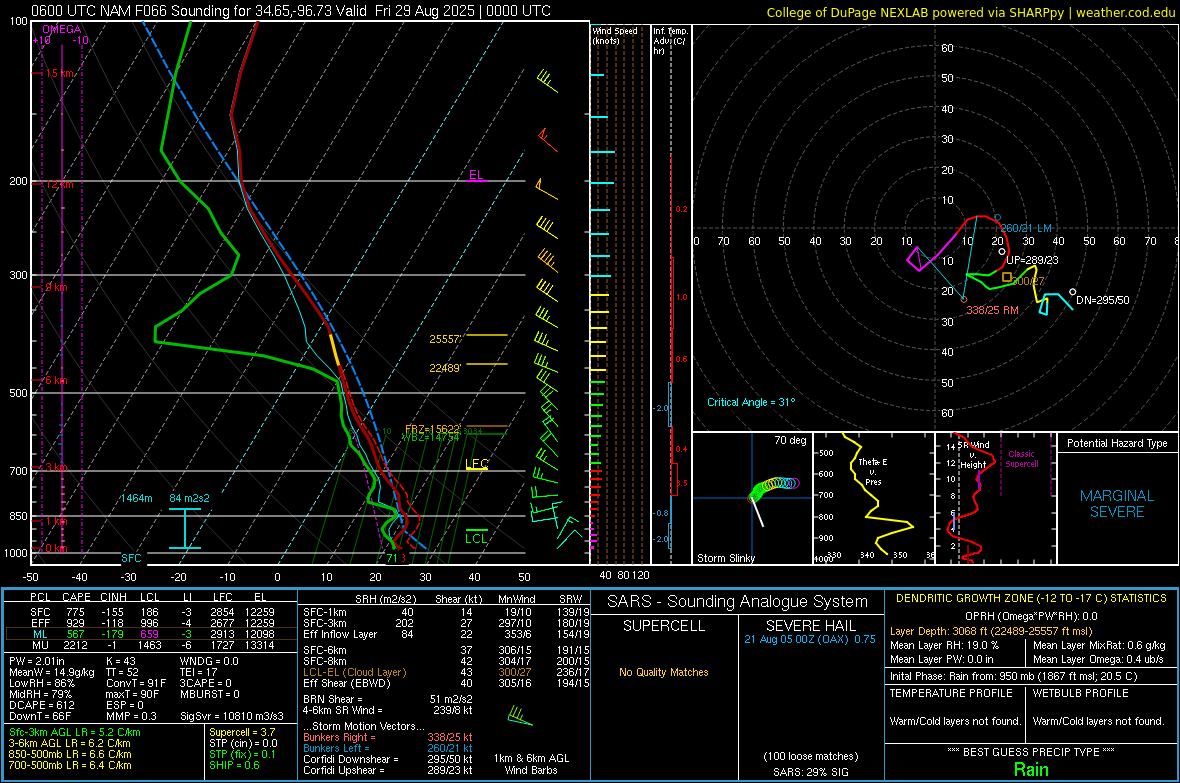Screen dimensions: 1180x783
Task: Click the yellow LFC label on the skew-T
Action: pyautogui.click(x=476, y=464)
